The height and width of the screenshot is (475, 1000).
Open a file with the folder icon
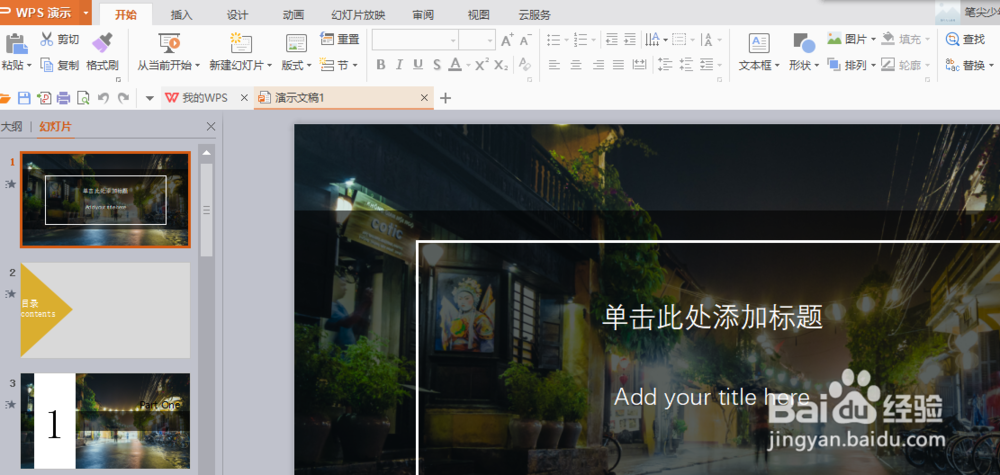coord(5,98)
